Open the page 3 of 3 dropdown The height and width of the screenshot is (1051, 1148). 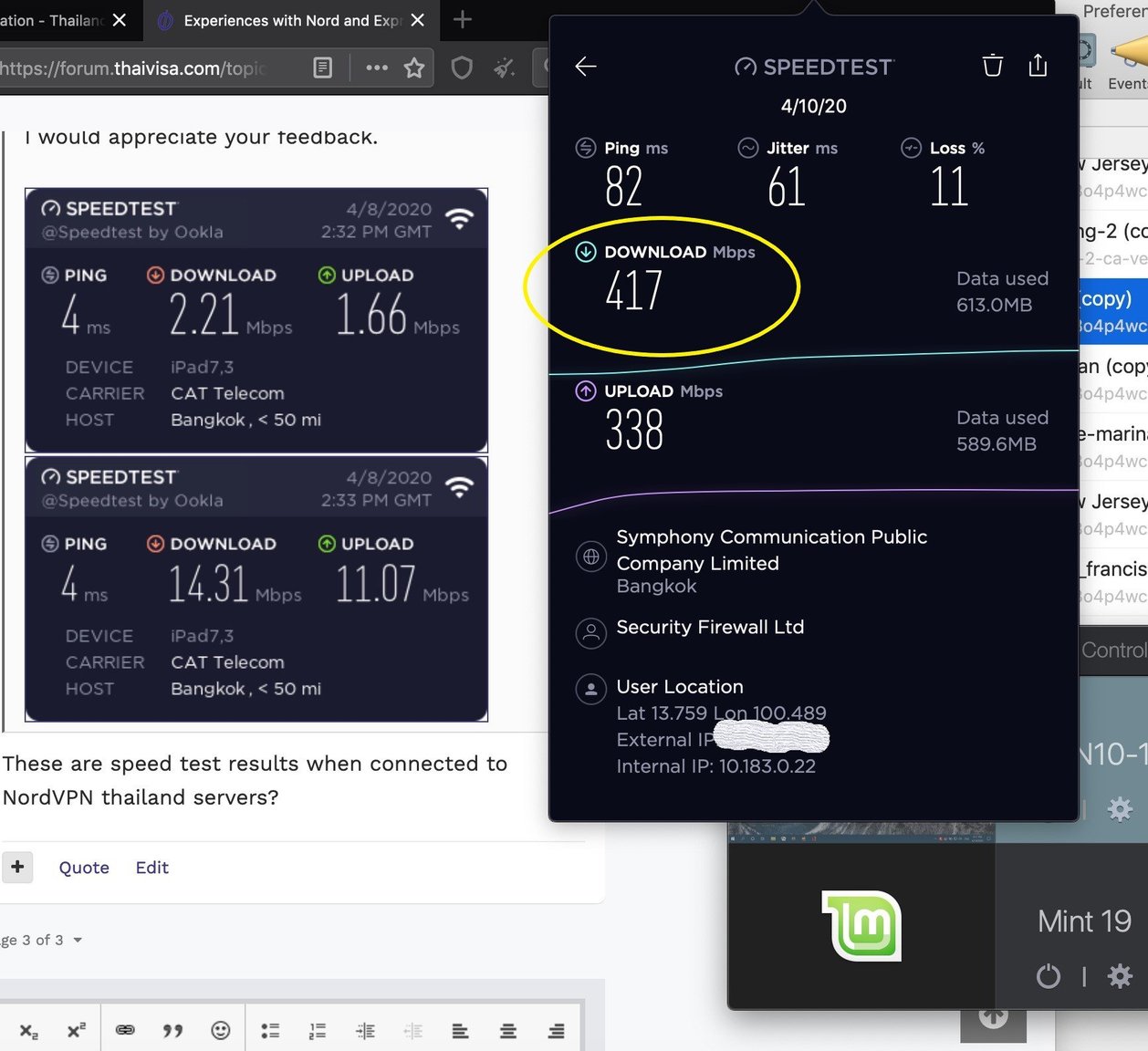(41, 940)
